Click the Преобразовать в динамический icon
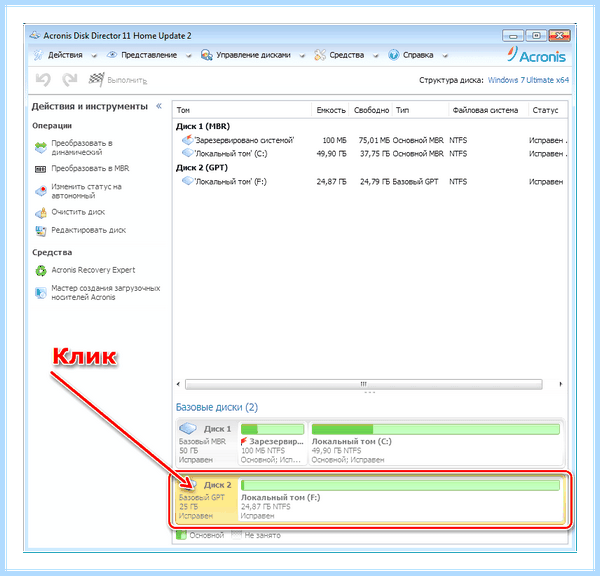This screenshot has height=576, width=600. click(x=41, y=148)
